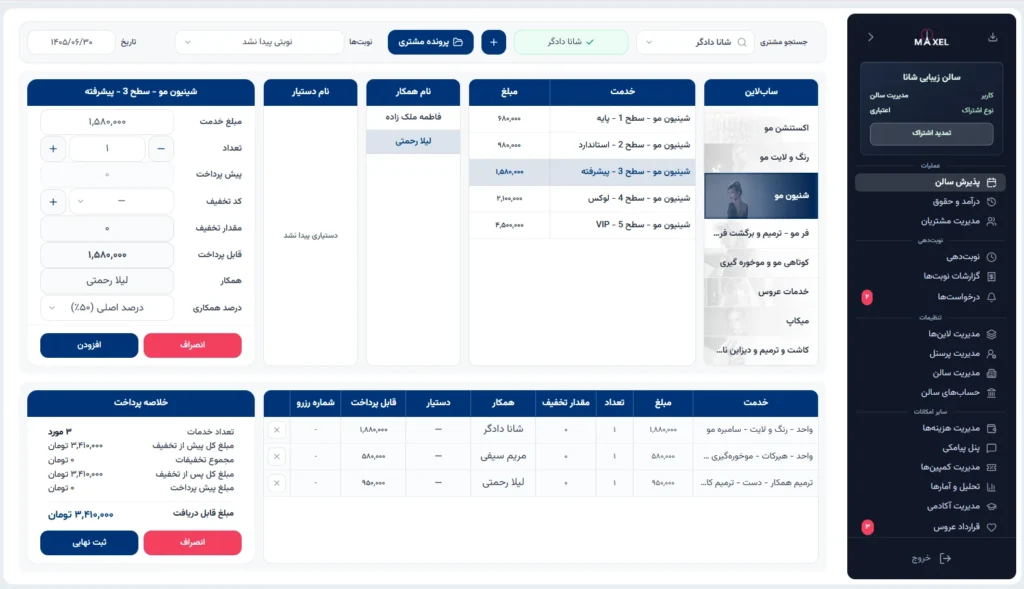Screen dimensions: 1024x589
Task: Click the ticket icon beside مدیریت کمپین‌ها
Action: (x=991, y=468)
